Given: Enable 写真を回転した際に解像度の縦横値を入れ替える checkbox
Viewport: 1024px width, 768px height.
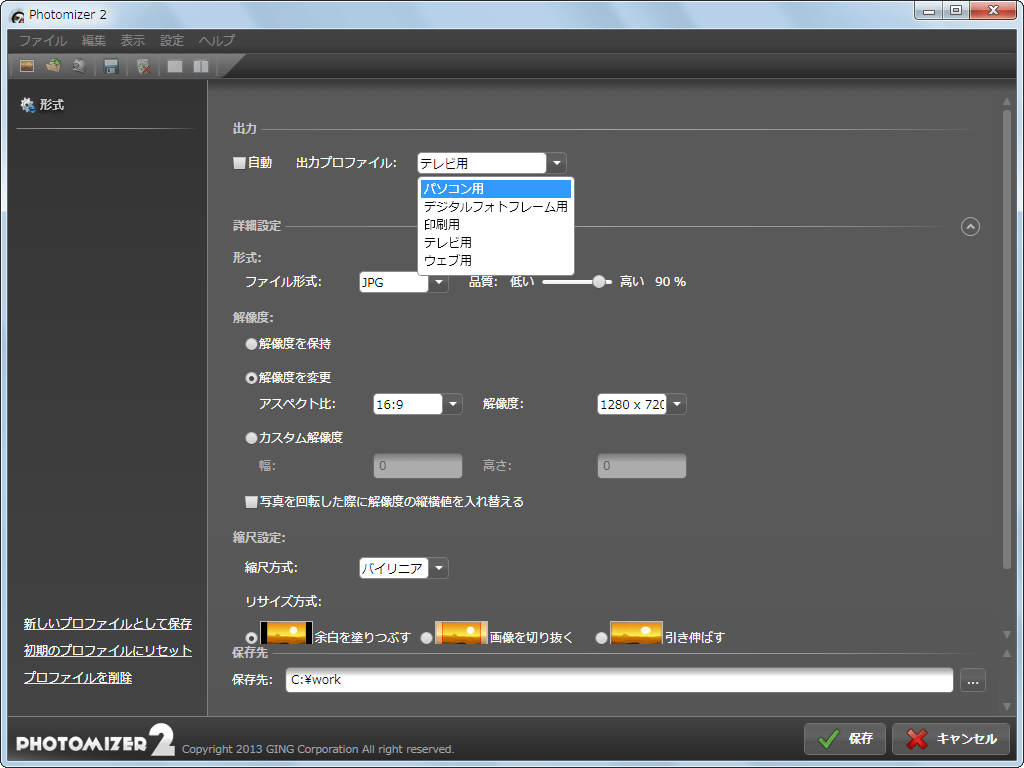Looking at the screenshot, I should (x=251, y=502).
